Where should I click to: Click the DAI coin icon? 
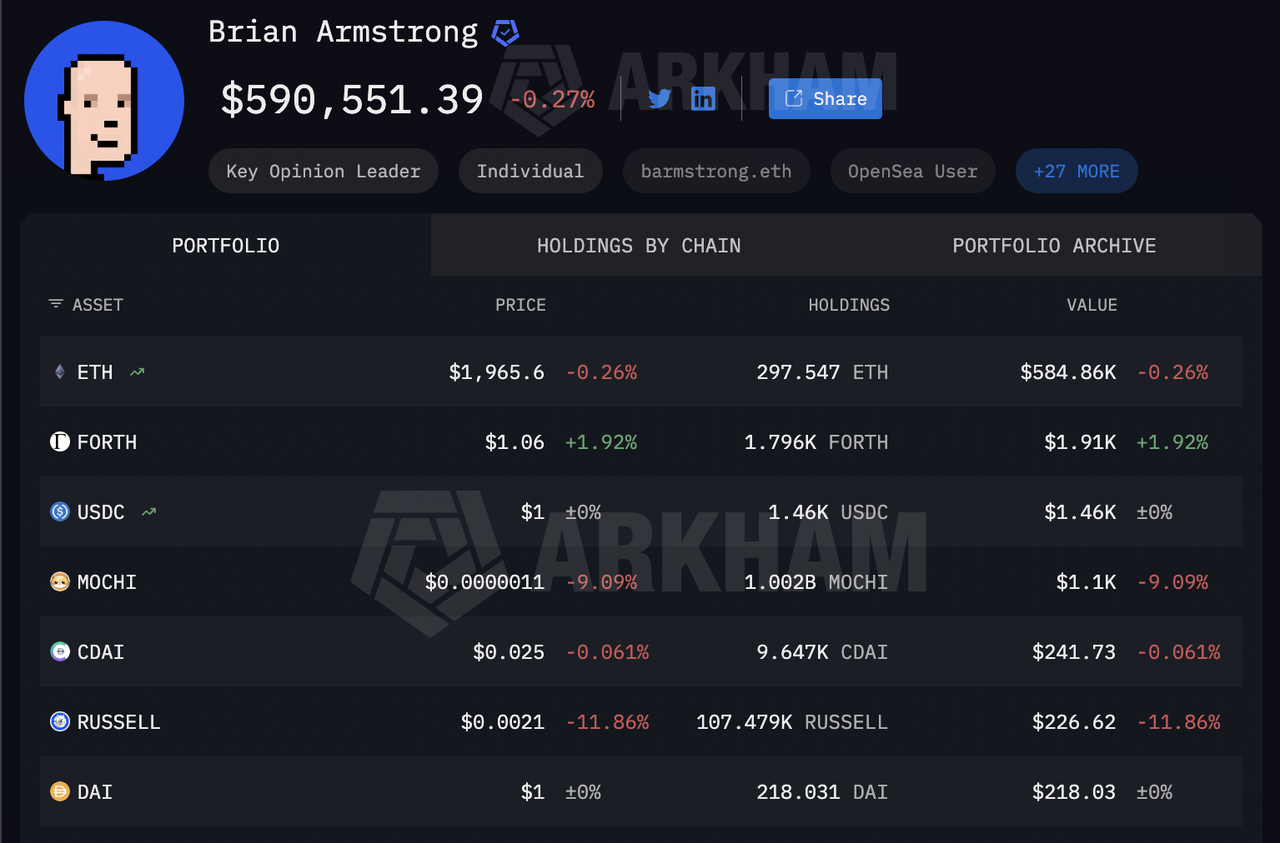tap(60, 792)
